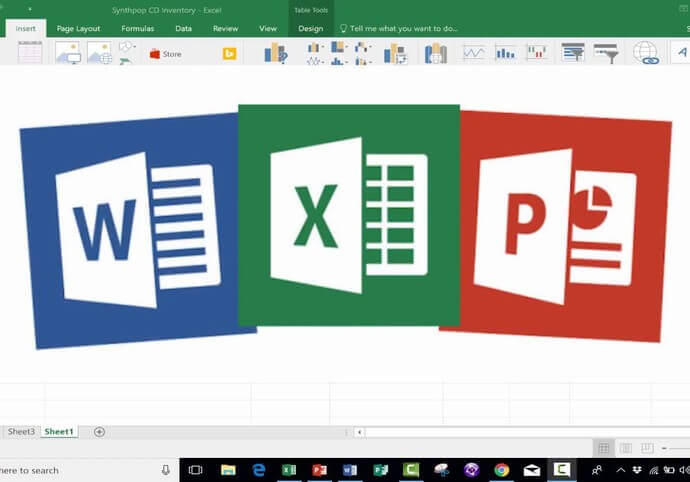Show hidden system tray icons
The image size is (690, 482).
(620, 471)
